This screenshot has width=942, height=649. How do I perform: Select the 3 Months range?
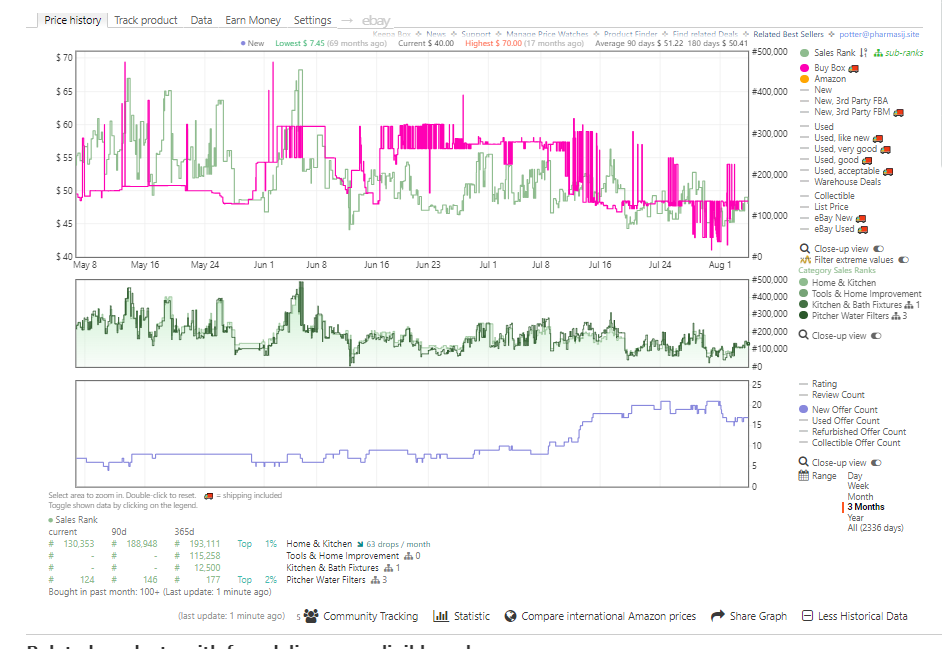[x=866, y=507]
